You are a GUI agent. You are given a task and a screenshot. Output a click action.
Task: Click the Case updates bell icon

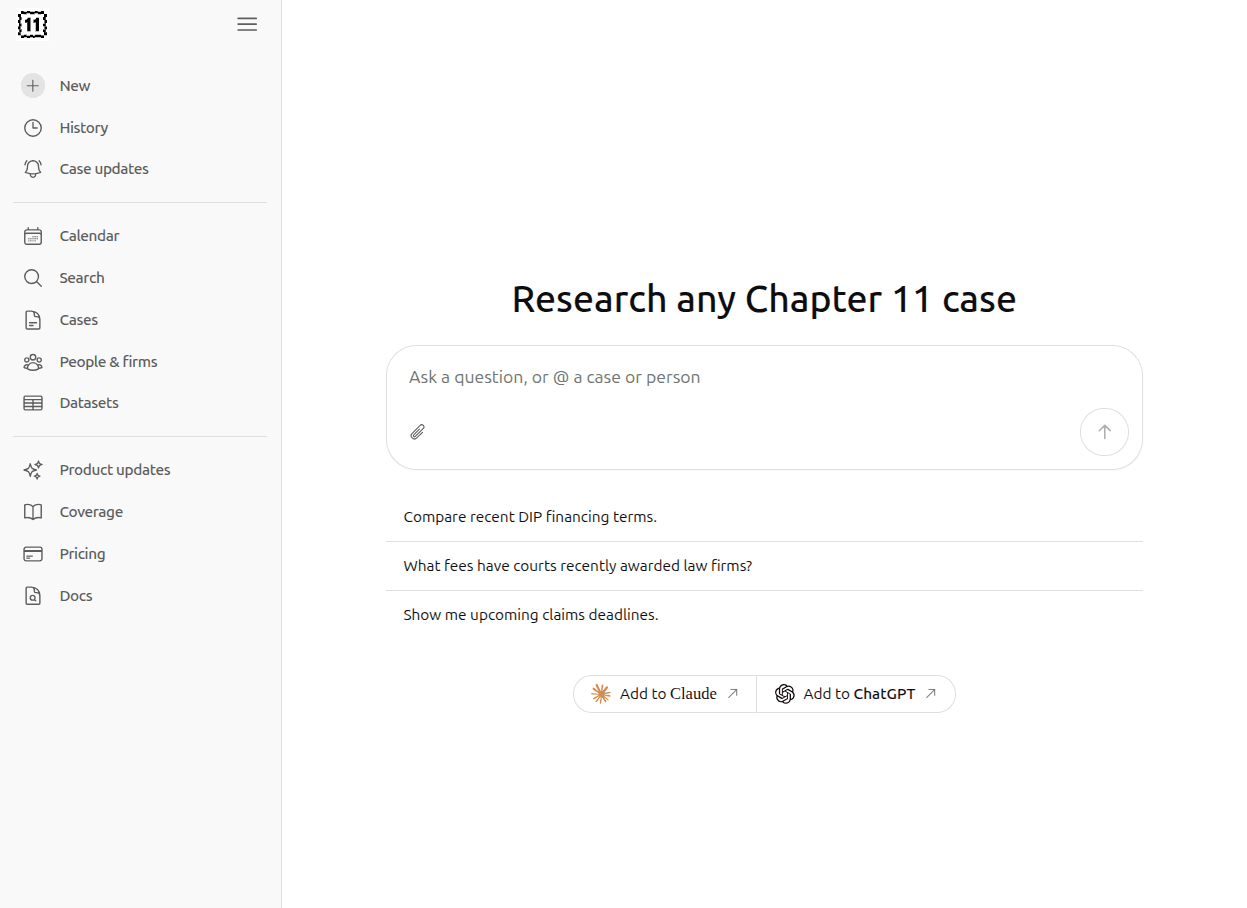(x=33, y=169)
